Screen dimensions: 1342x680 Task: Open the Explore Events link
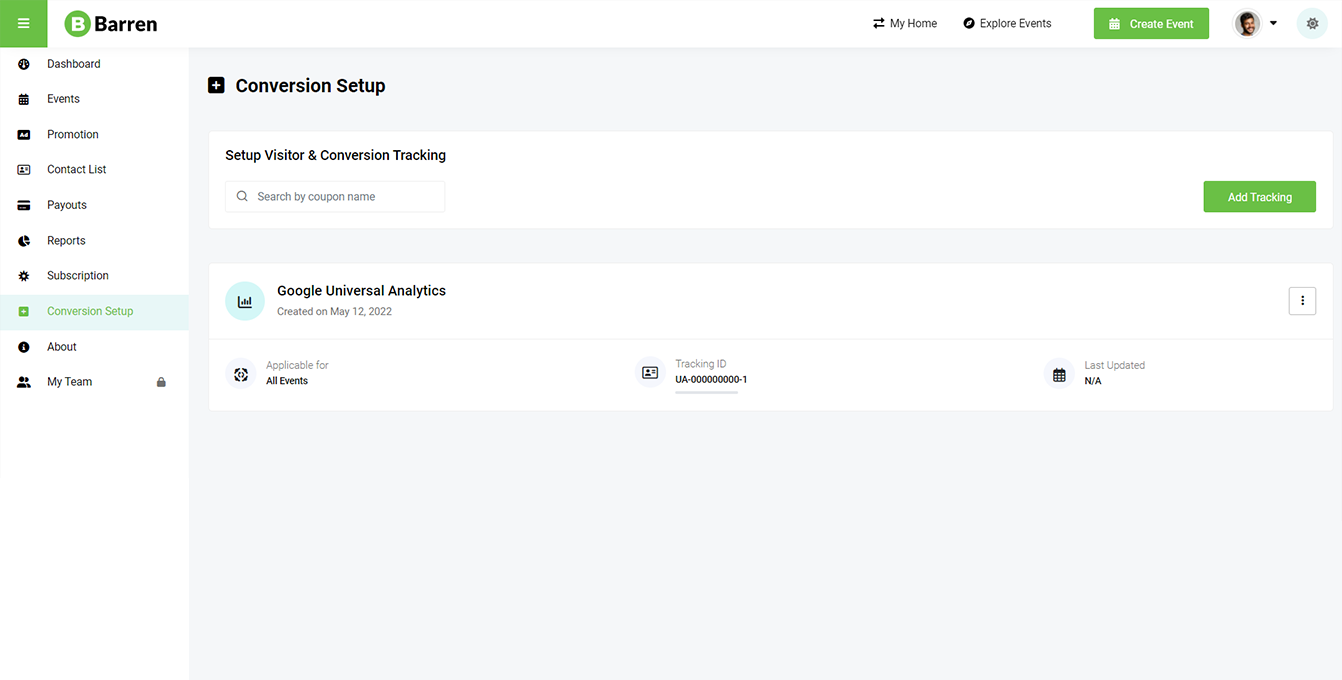point(1007,24)
